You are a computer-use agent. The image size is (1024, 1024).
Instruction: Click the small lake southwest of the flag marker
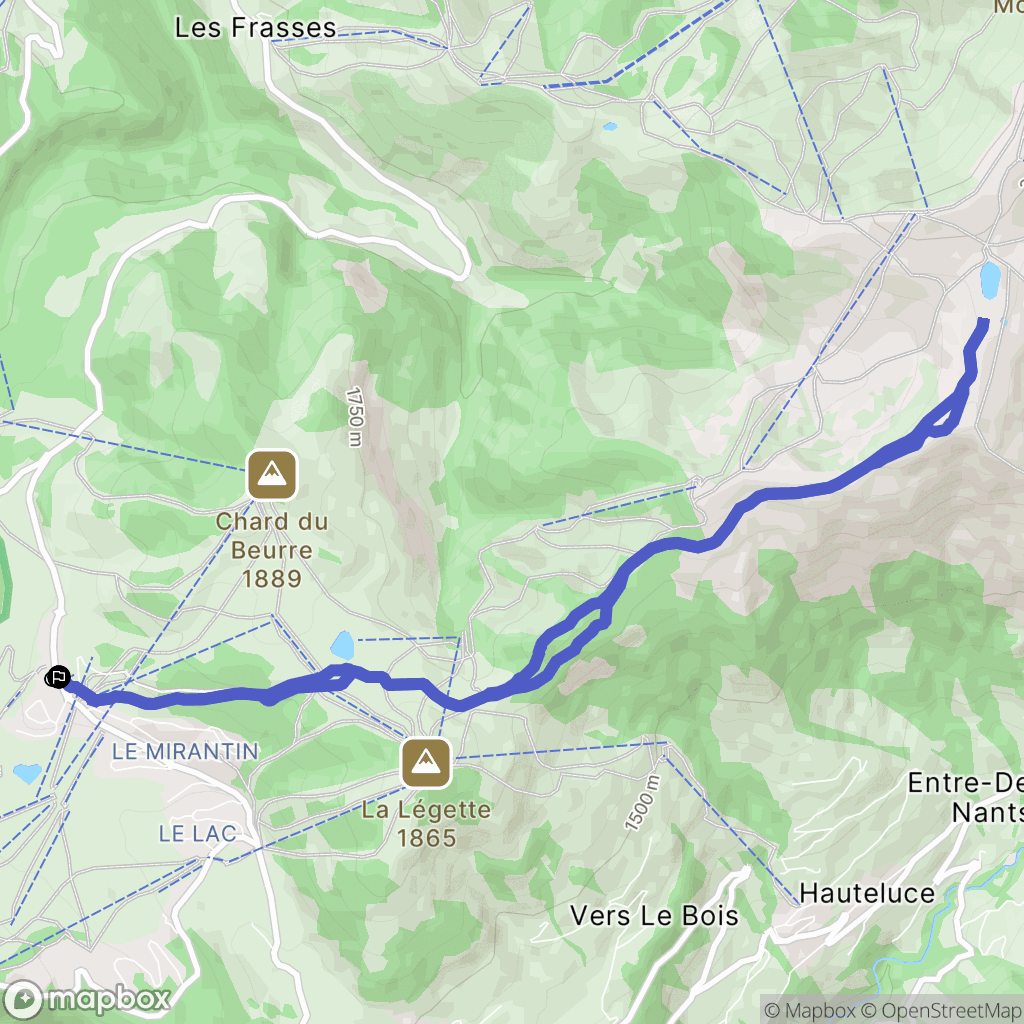pos(27,773)
